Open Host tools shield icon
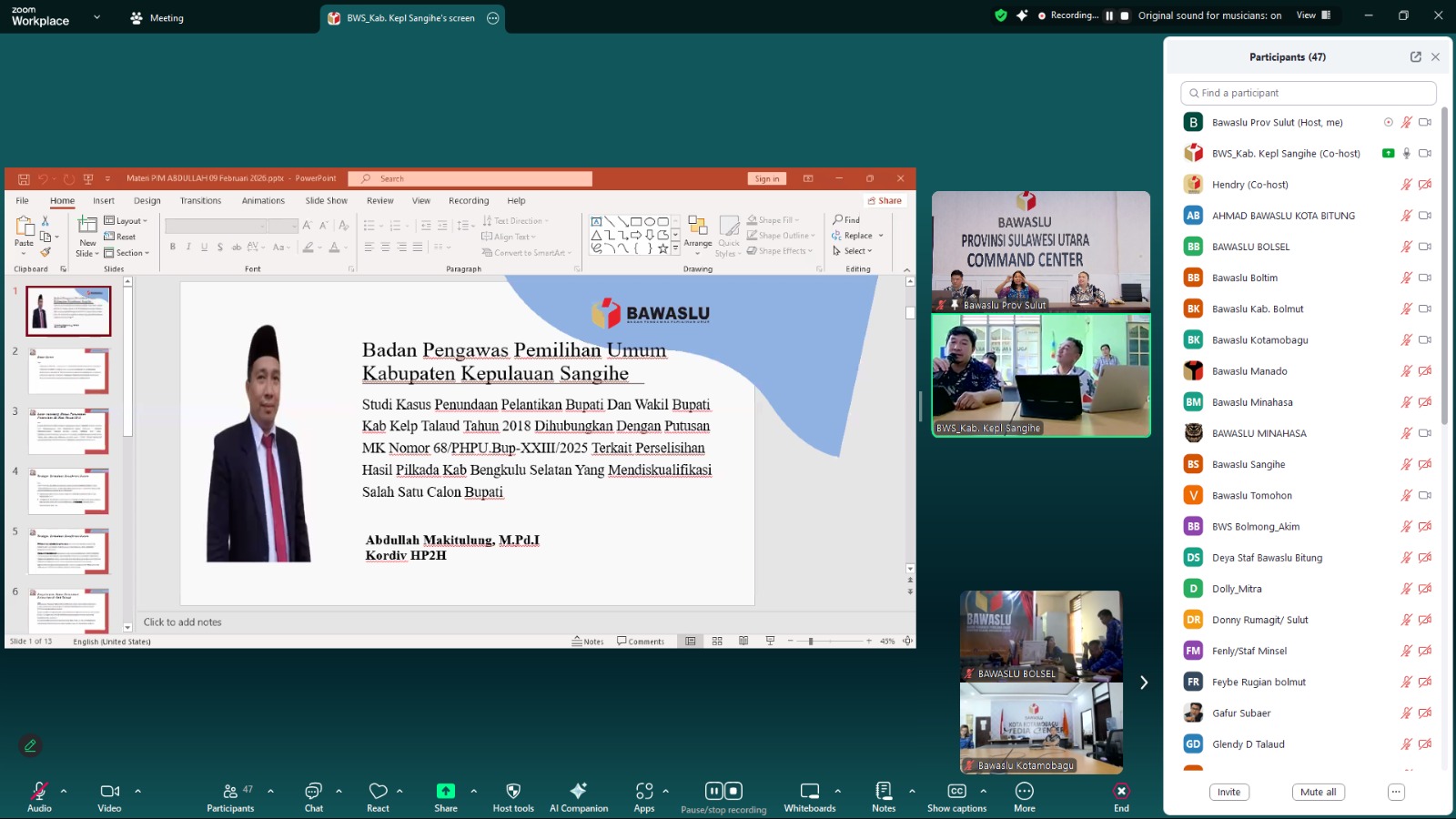 (x=513, y=791)
